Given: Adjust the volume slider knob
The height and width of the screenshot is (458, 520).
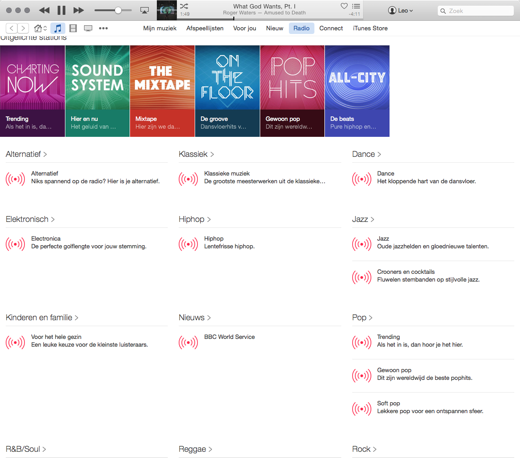Looking at the screenshot, I should click(118, 10).
